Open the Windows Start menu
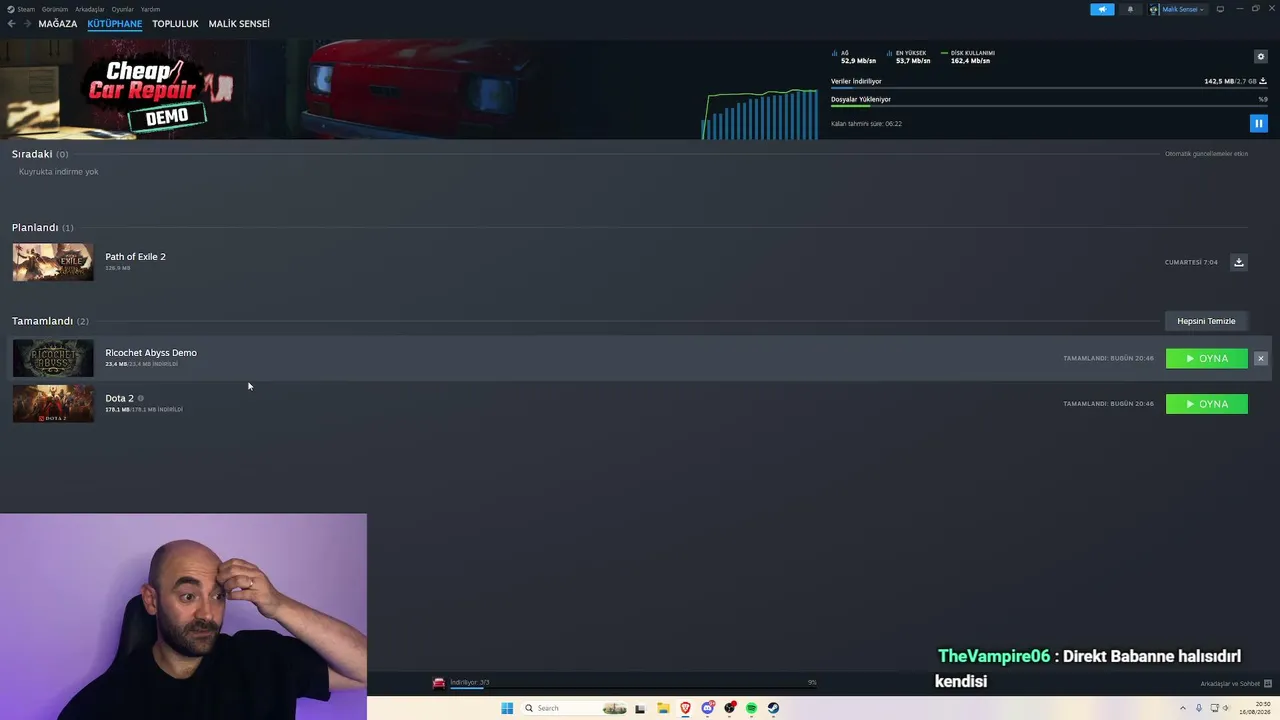1280x720 pixels. tap(507, 708)
